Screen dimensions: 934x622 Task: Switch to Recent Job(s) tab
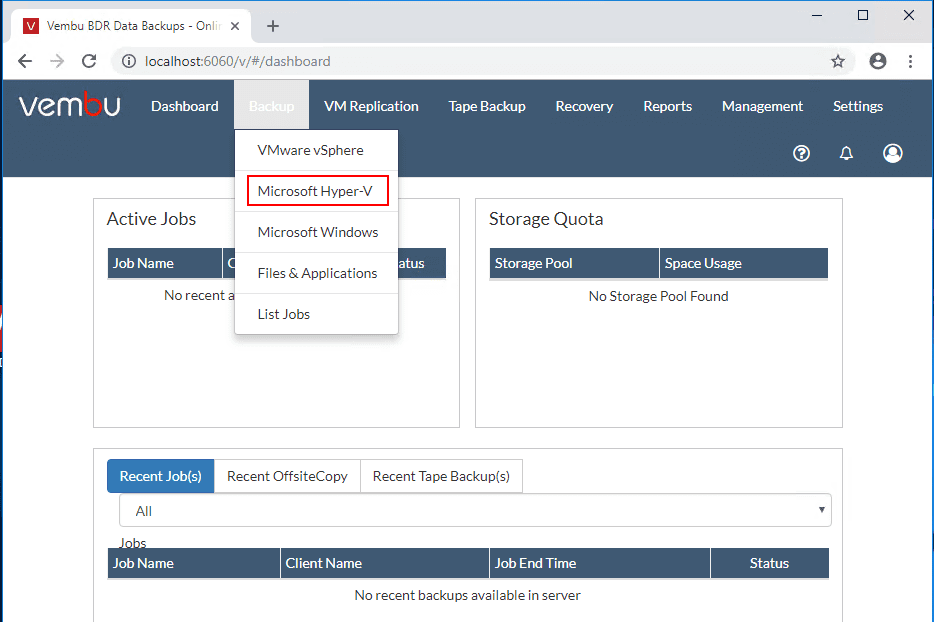pos(160,476)
